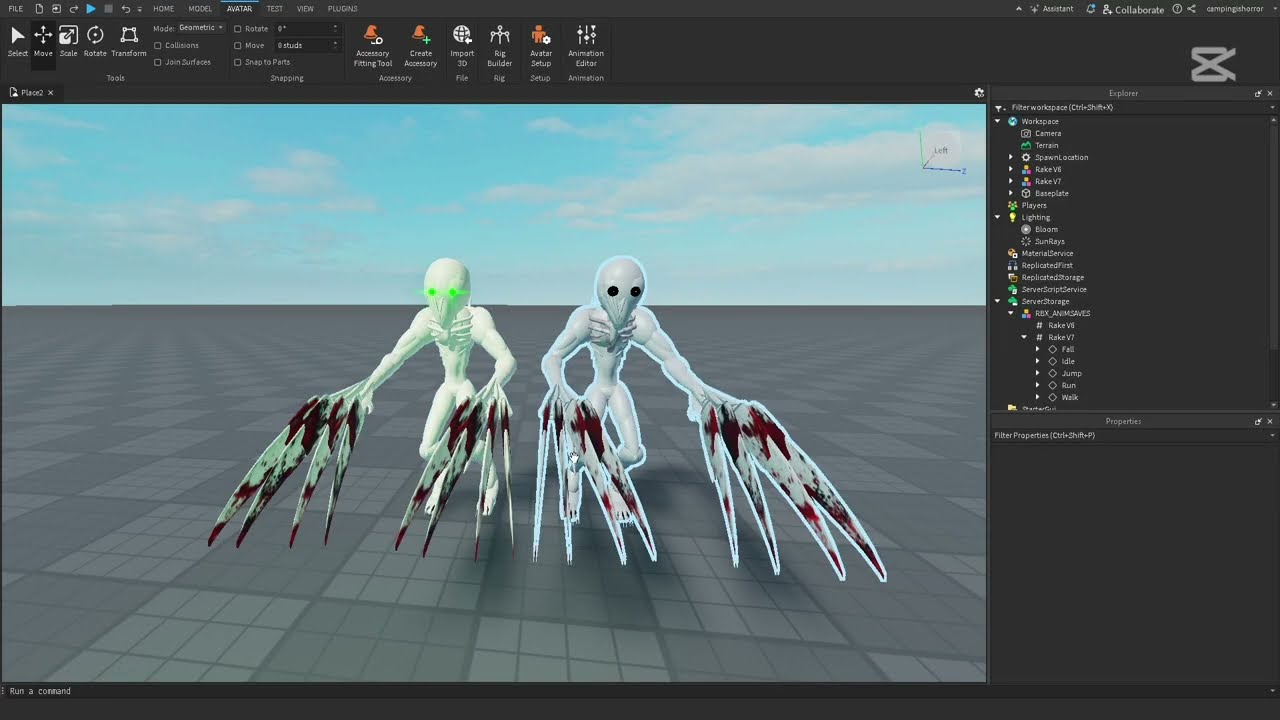
Task: Click the Undo arrow in title bar
Action: coord(125,9)
